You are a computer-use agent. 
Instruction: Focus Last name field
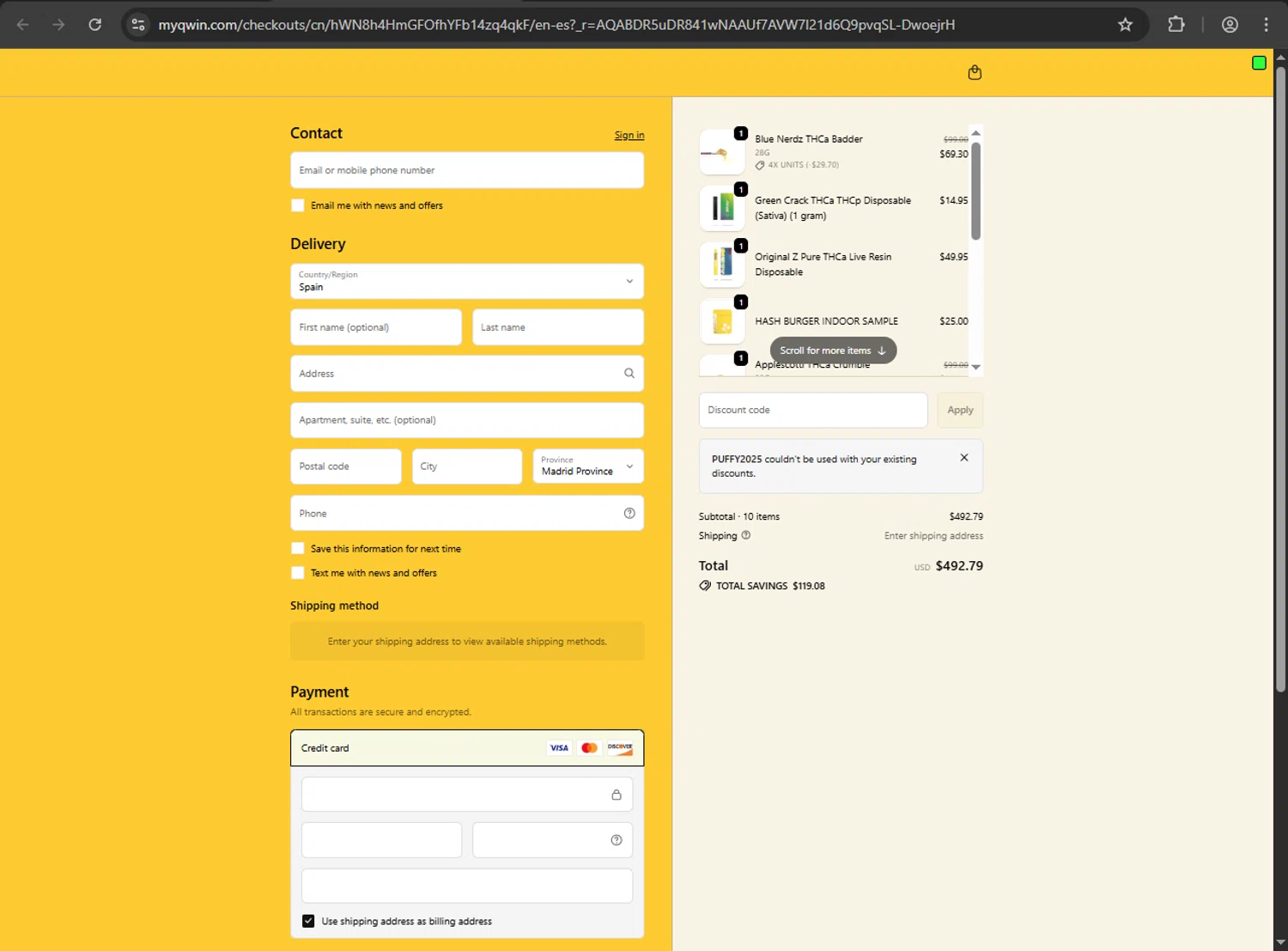[x=558, y=327]
